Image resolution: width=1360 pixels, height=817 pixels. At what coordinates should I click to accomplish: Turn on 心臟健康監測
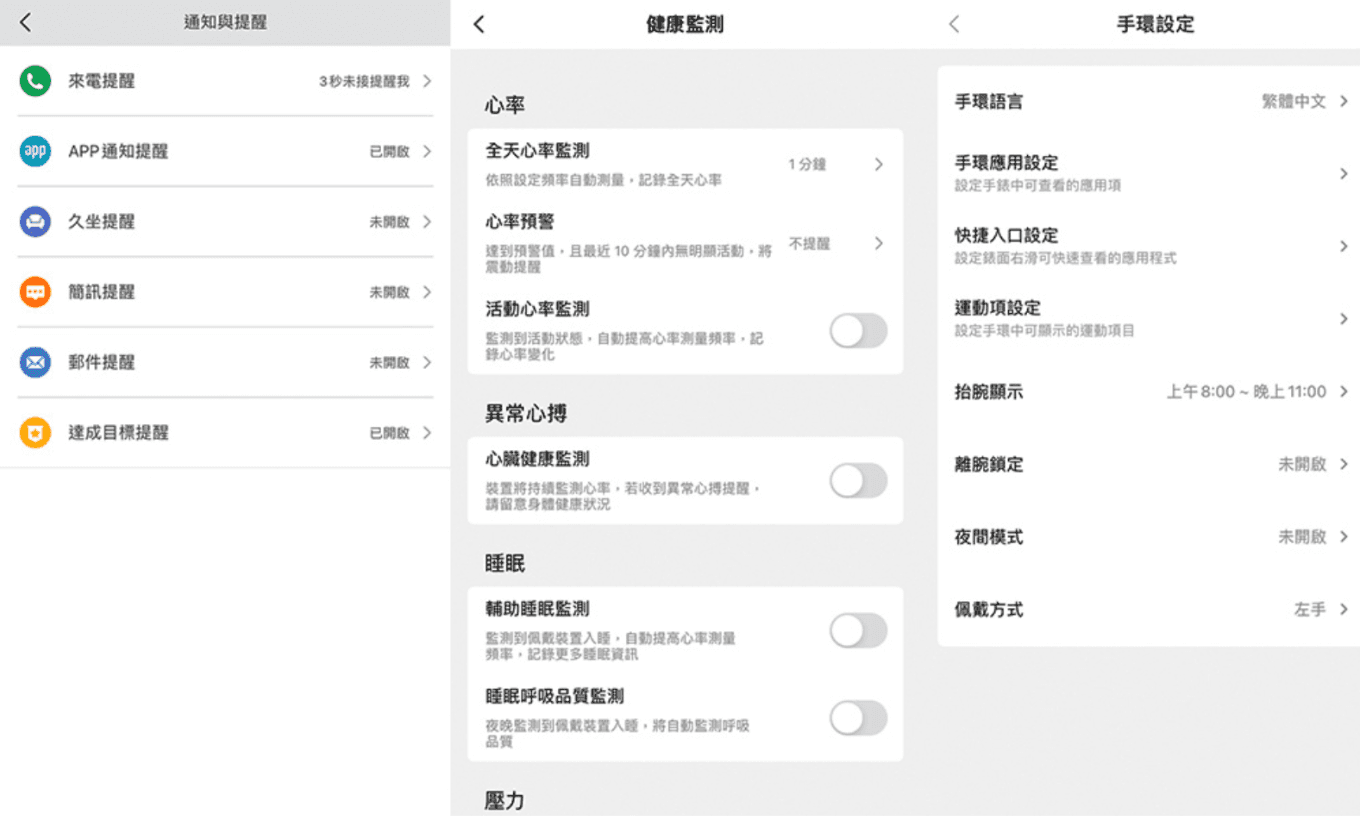tap(858, 481)
